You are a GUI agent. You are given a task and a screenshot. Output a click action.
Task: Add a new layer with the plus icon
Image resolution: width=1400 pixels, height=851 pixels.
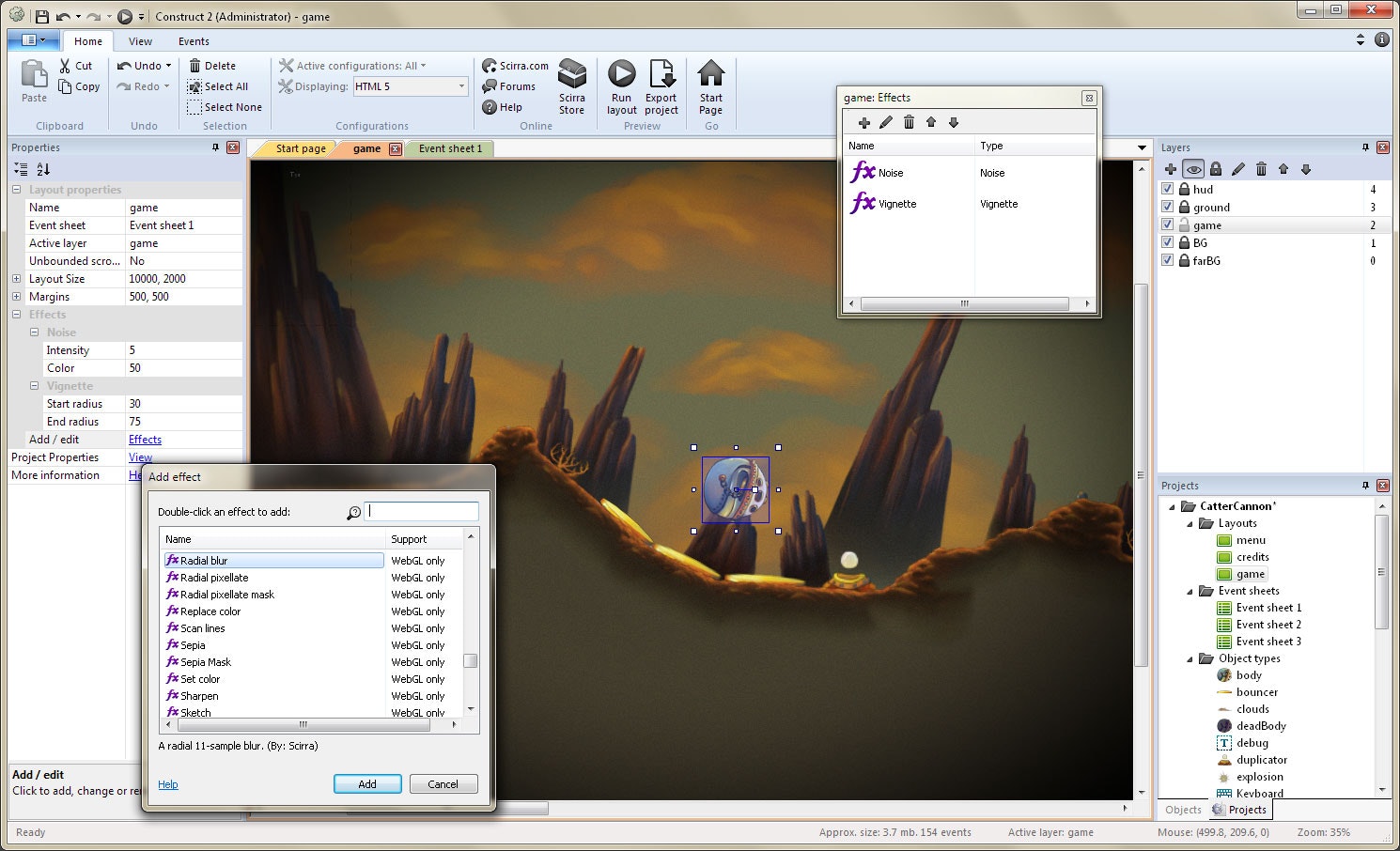[x=1169, y=169]
